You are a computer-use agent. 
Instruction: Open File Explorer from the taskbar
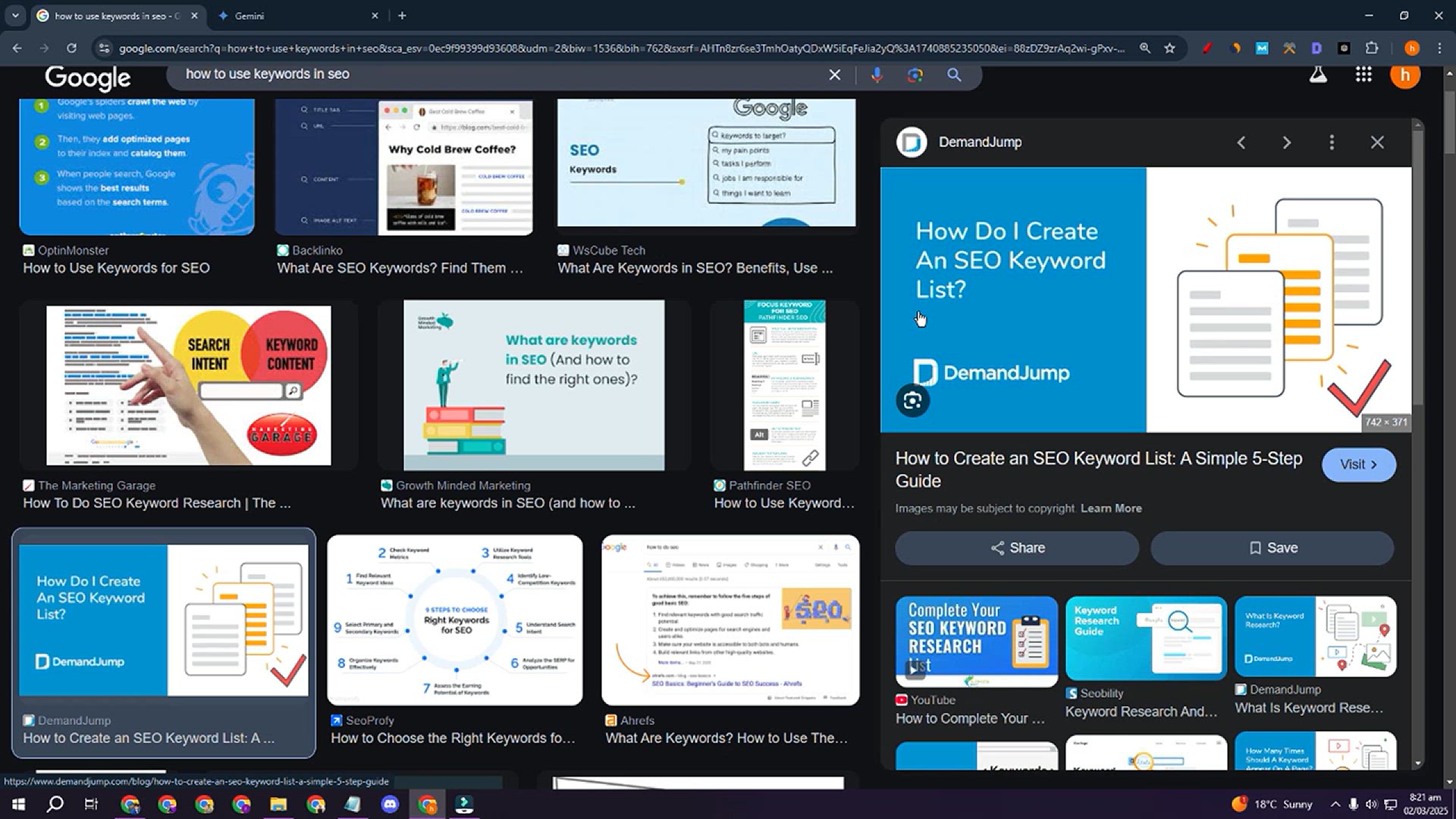[278, 804]
